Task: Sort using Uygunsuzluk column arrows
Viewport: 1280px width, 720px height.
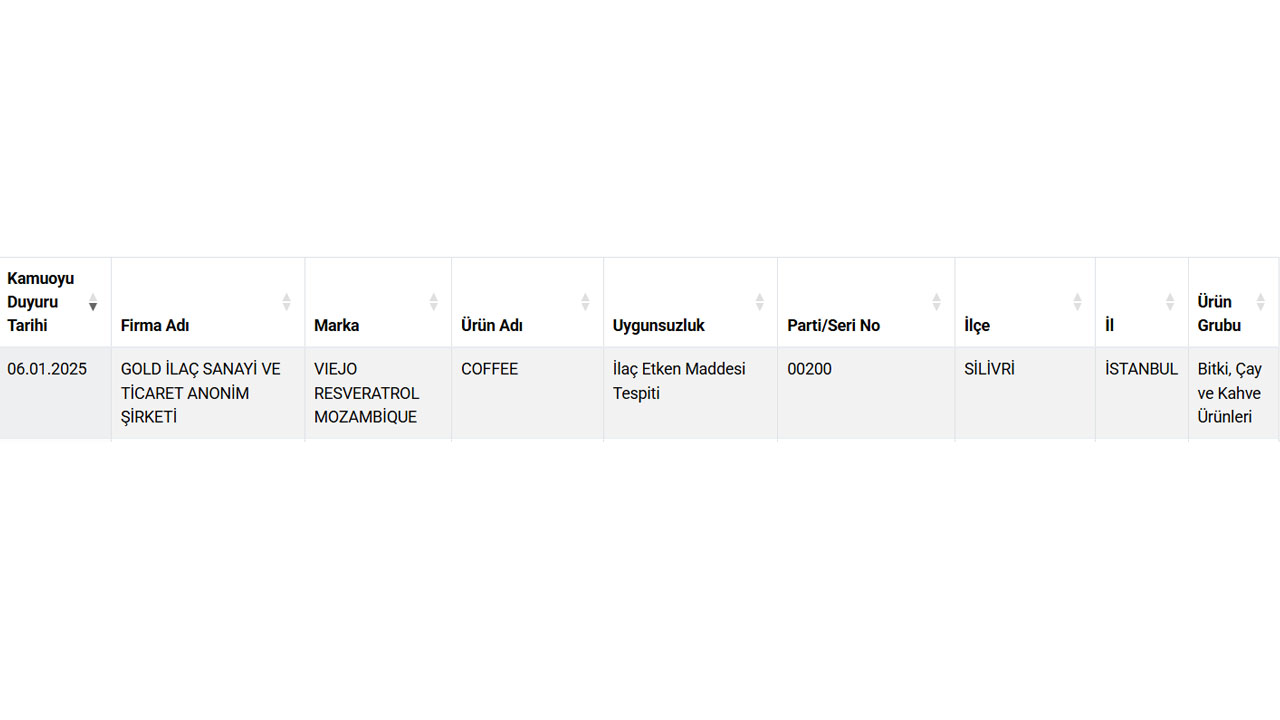Action: [760, 302]
